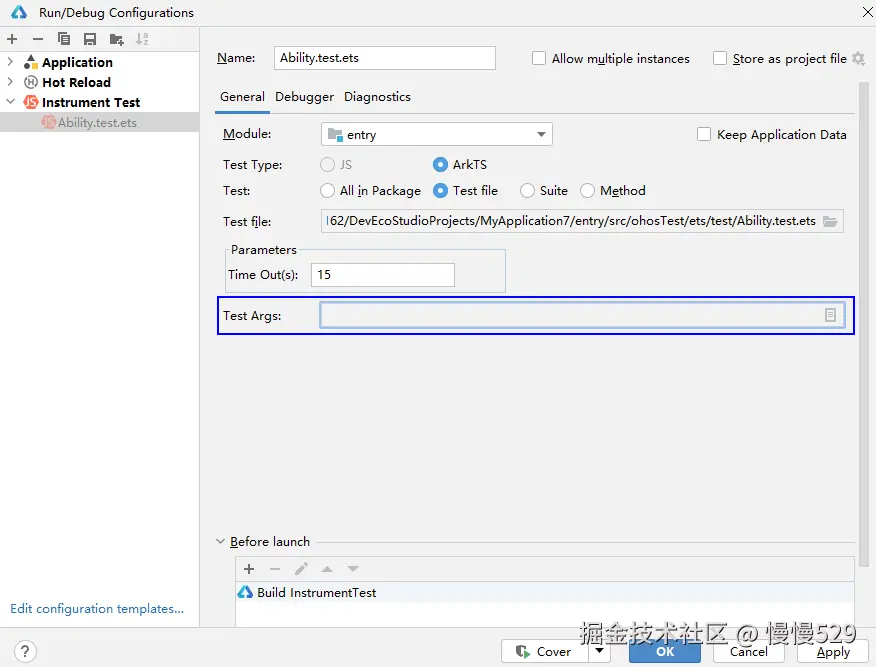Add a new configuration with the plus icon
This screenshot has height=667, width=876.
pos(12,39)
